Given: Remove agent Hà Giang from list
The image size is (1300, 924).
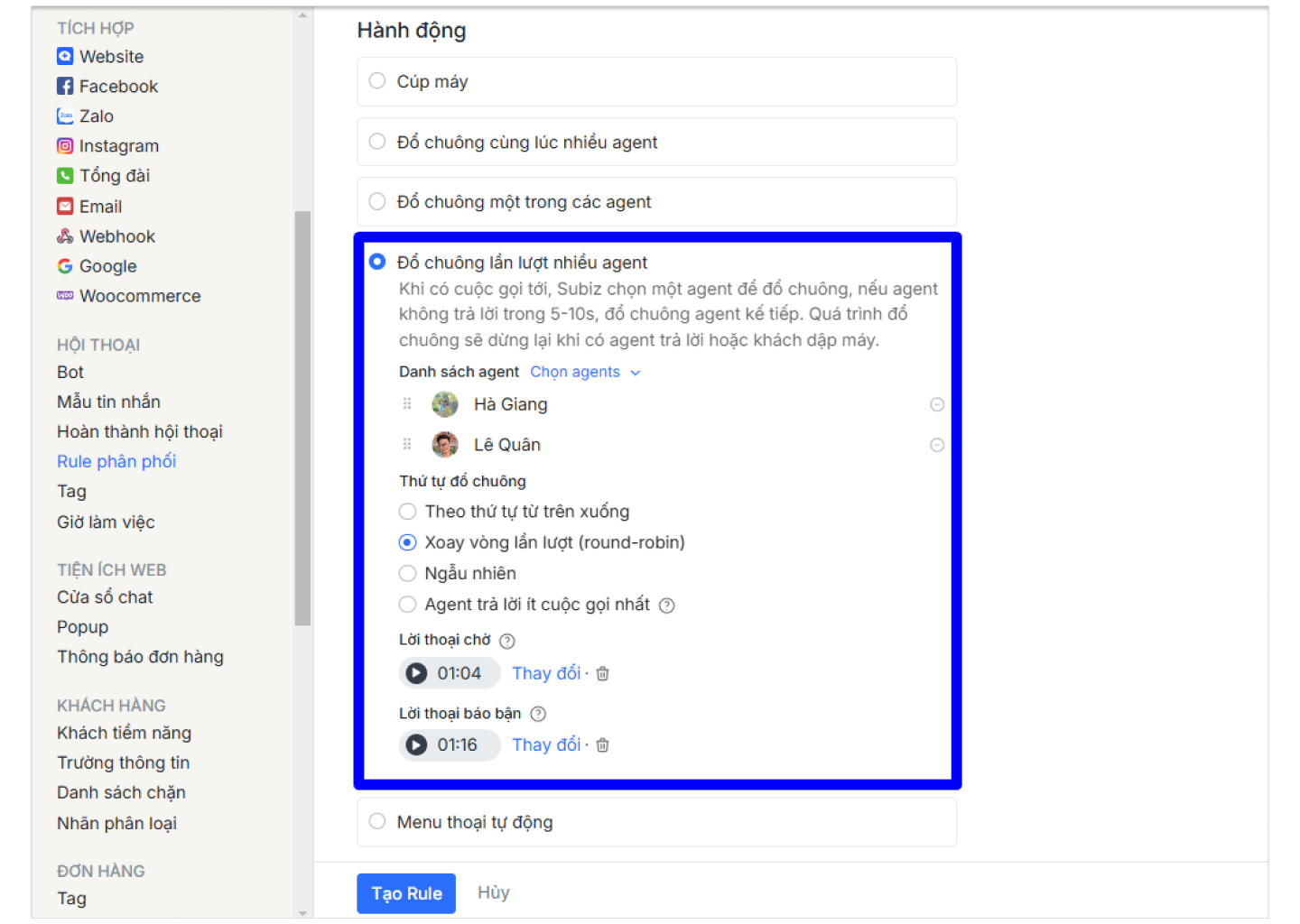Looking at the screenshot, I should pyautogui.click(x=937, y=404).
